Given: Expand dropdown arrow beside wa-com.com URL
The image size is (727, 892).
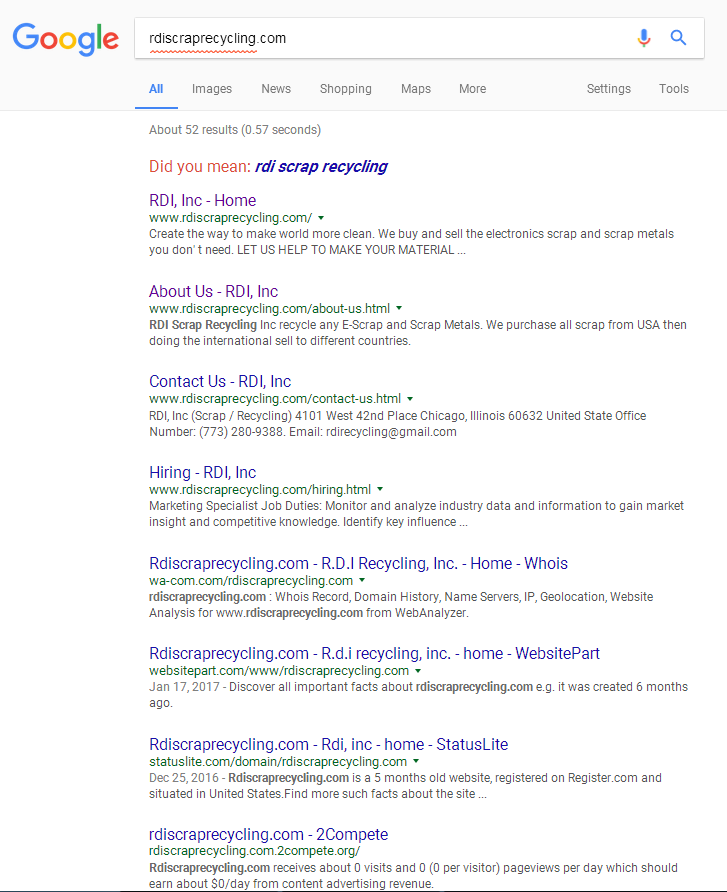Looking at the screenshot, I should pyautogui.click(x=362, y=580).
